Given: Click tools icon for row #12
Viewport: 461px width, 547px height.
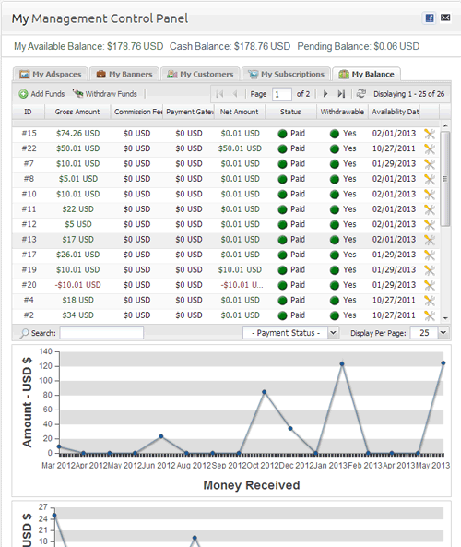Looking at the screenshot, I should [x=430, y=225].
